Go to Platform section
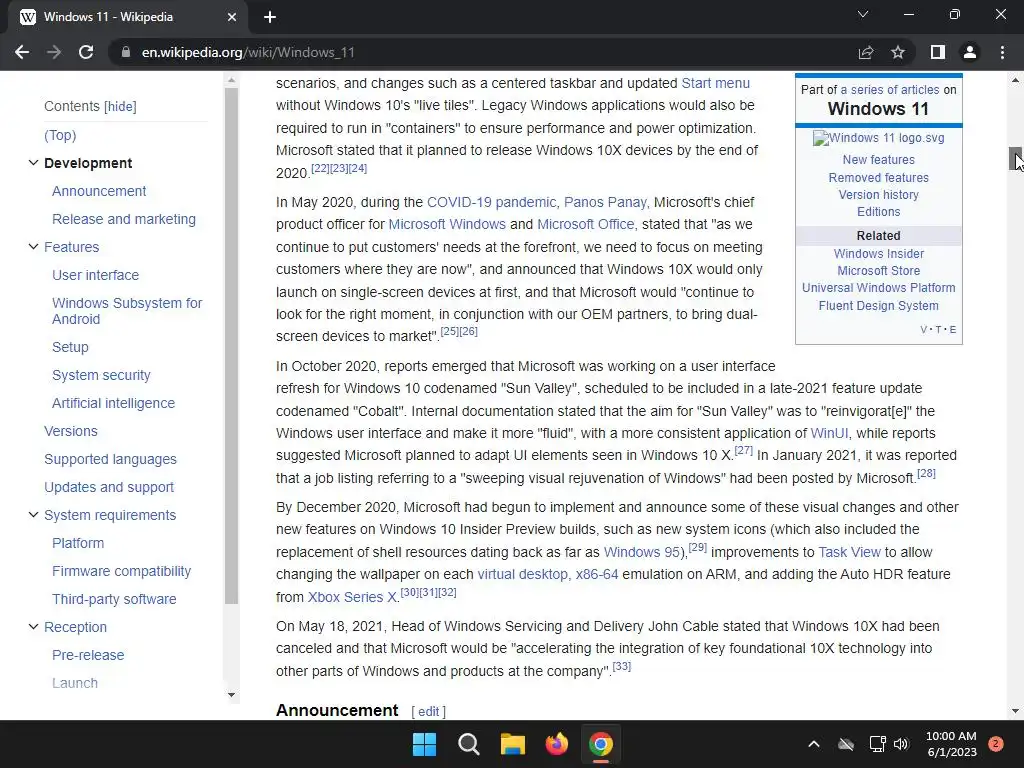 click(x=78, y=543)
